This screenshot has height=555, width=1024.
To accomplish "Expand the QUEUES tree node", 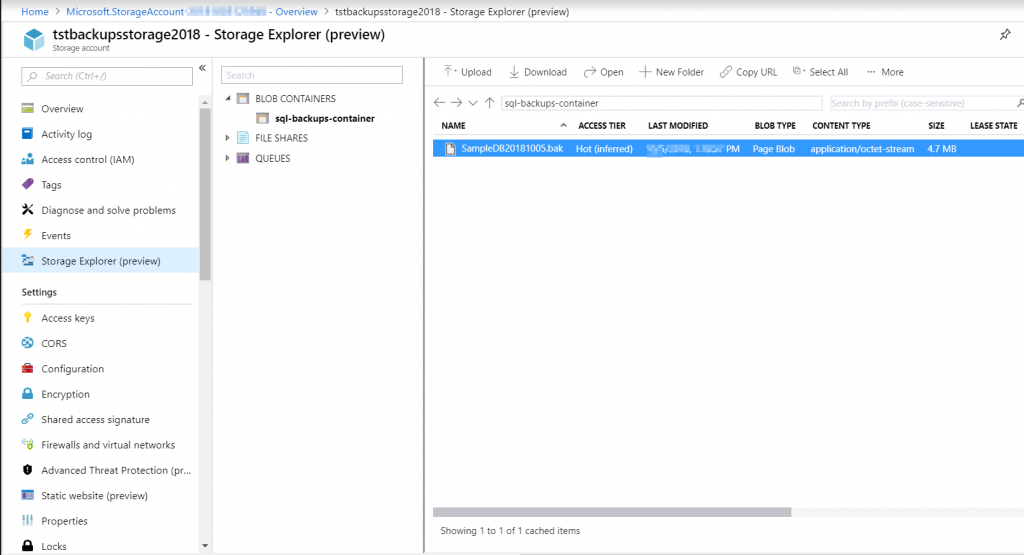I will (227, 158).
